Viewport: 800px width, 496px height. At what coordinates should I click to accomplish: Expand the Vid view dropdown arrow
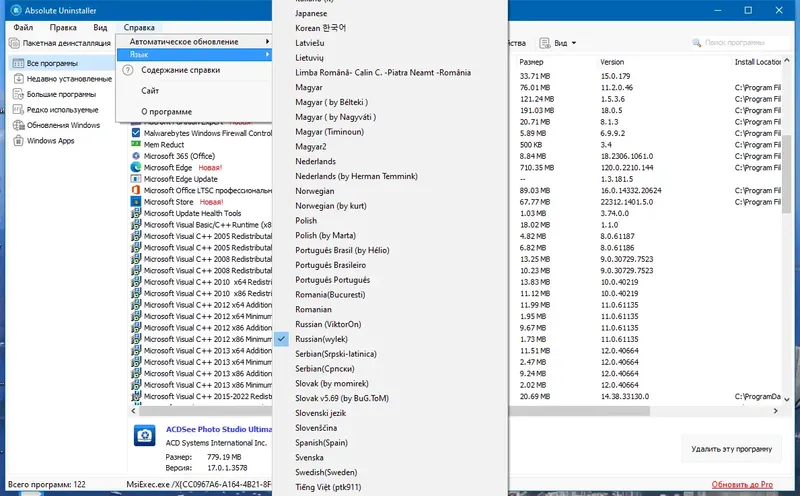(x=574, y=43)
